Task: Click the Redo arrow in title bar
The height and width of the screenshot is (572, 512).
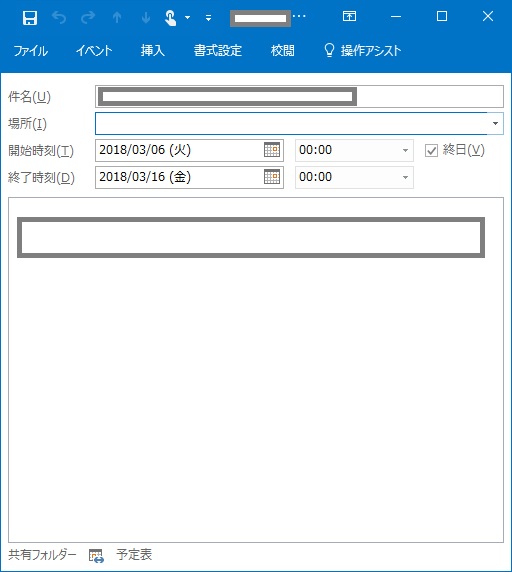Action: (x=88, y=17)
